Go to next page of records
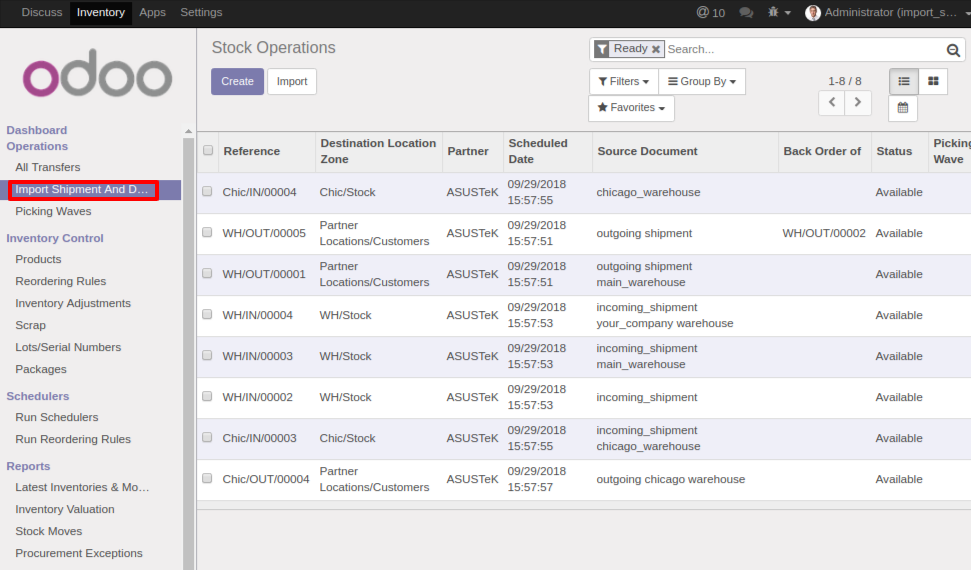The width and height of the screenshot is (971, 570). pos(858,103)
